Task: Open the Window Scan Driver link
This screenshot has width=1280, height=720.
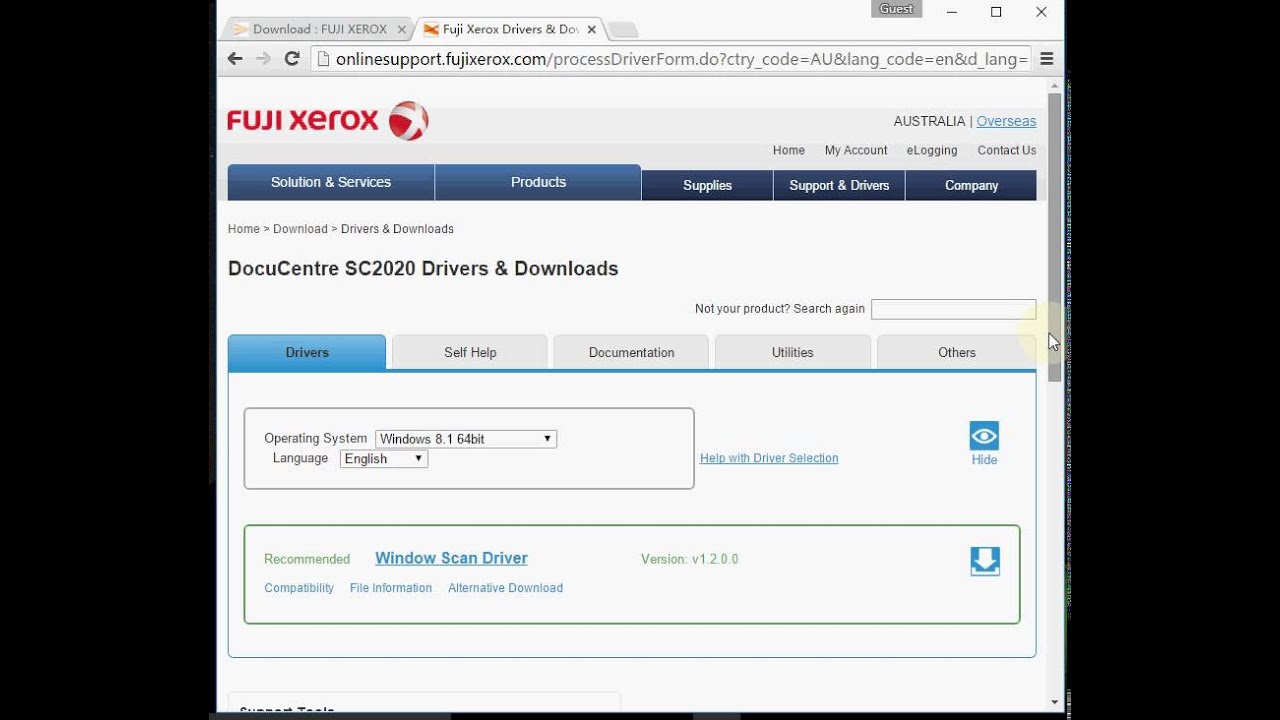Action: tap(451, 558)
